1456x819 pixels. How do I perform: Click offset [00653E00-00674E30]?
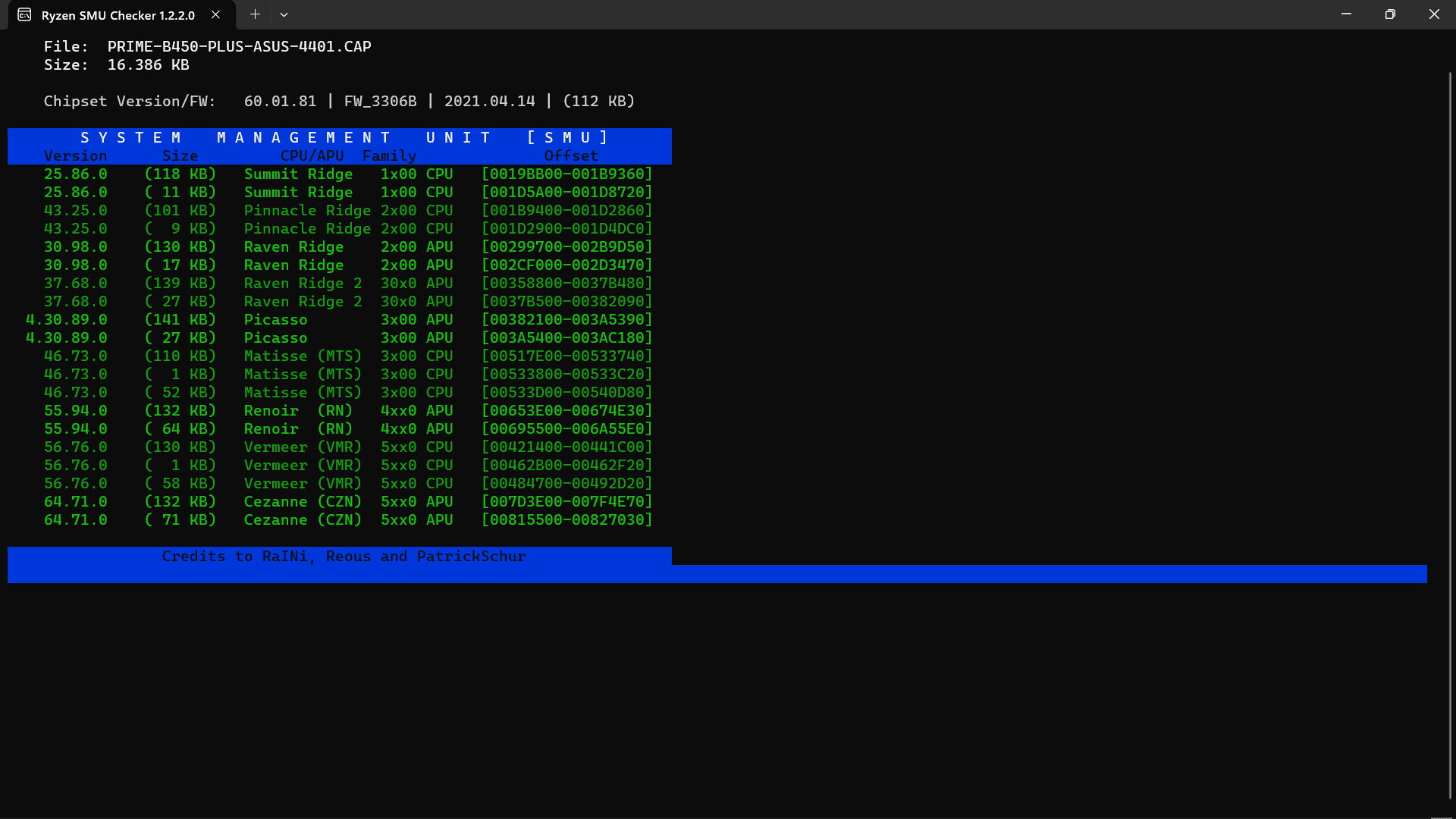click(567, 410)
